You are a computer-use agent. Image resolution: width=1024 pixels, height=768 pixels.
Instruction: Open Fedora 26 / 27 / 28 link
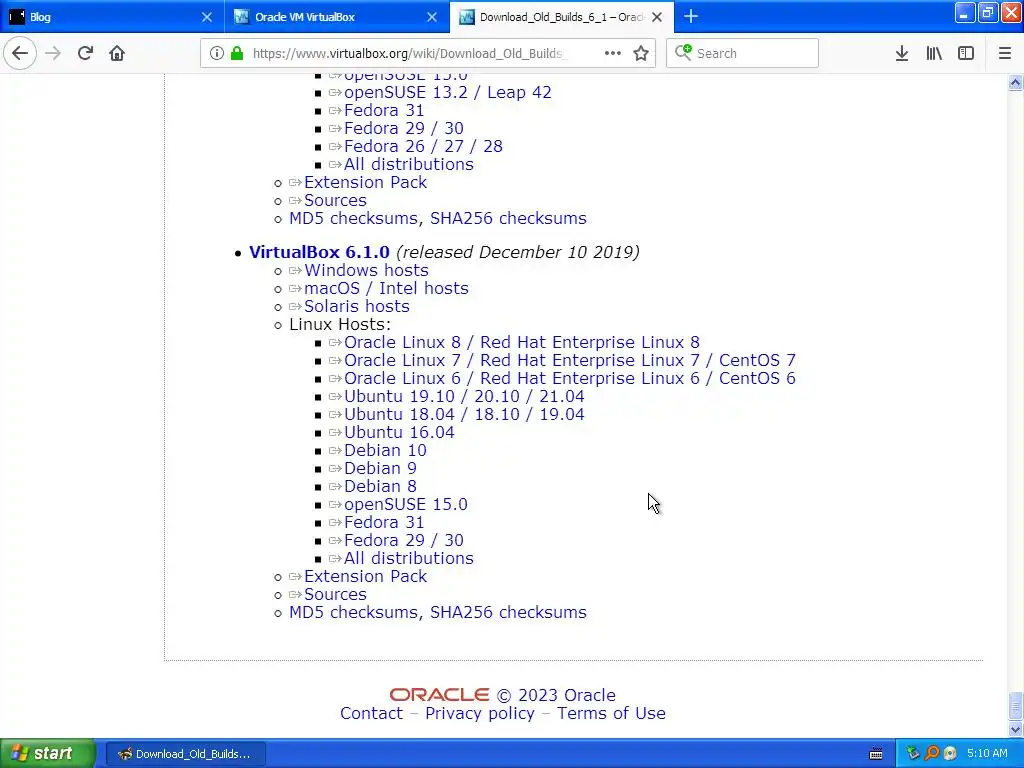[423, 146]
